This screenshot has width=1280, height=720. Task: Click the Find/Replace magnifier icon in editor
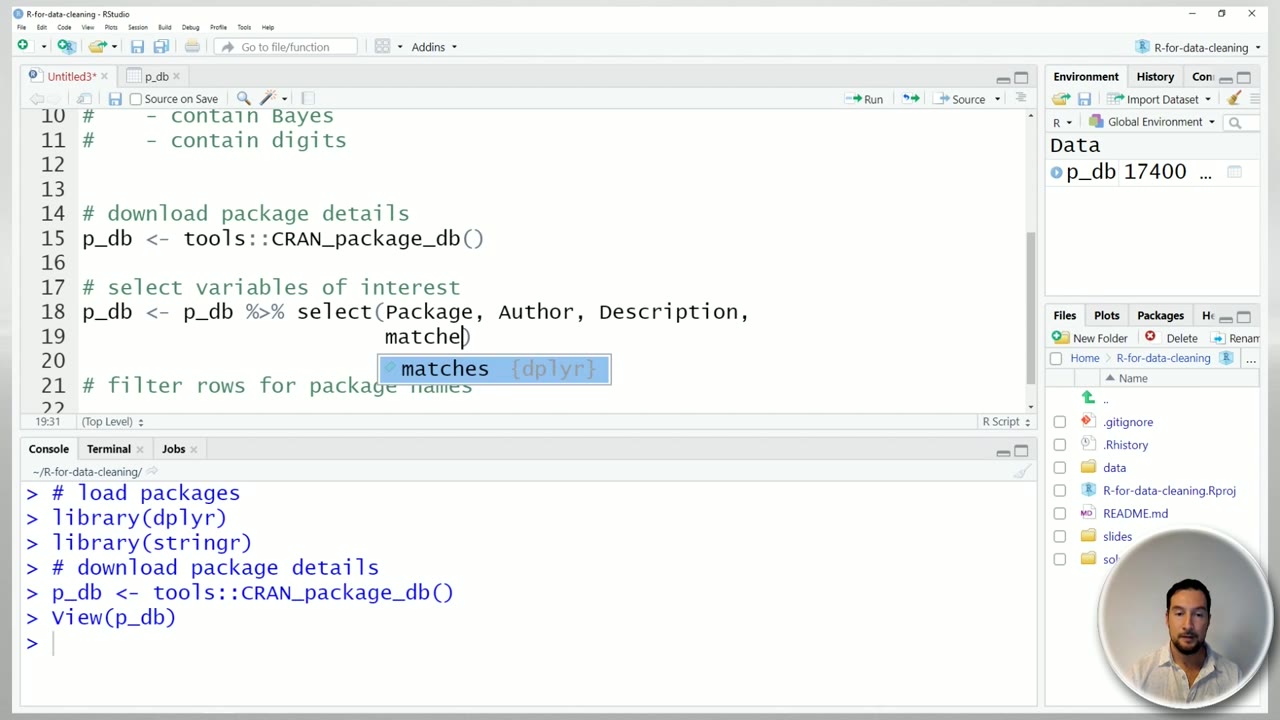(243, 99)
